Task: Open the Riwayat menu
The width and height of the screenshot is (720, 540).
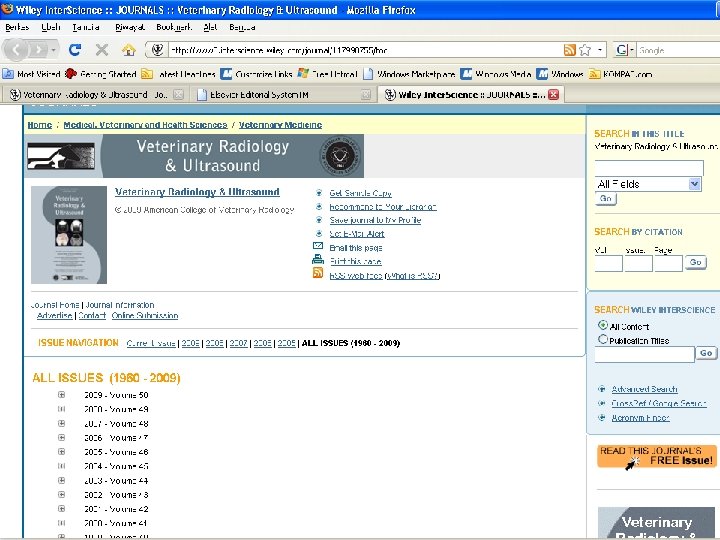Action: click(x=130, y=27)
